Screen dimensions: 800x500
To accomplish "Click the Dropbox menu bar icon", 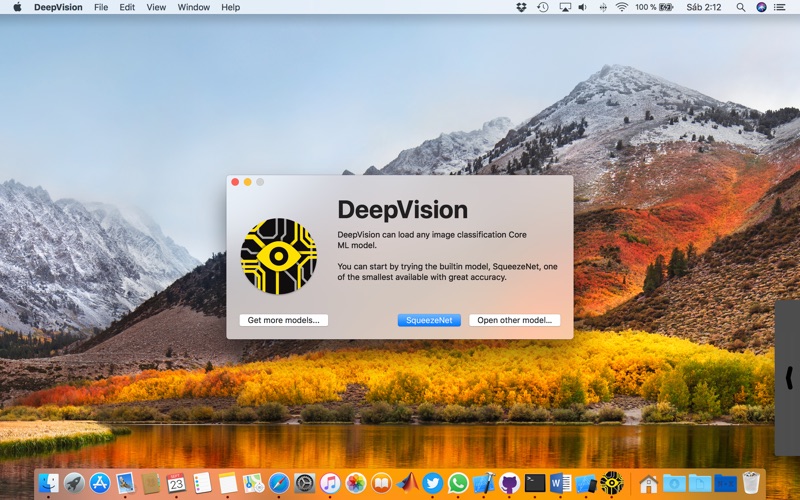I will (521, 7).
